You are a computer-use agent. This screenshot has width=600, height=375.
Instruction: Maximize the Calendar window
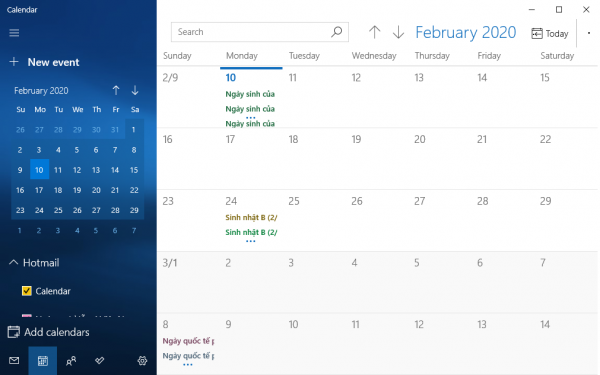click(x=559, y=10)
